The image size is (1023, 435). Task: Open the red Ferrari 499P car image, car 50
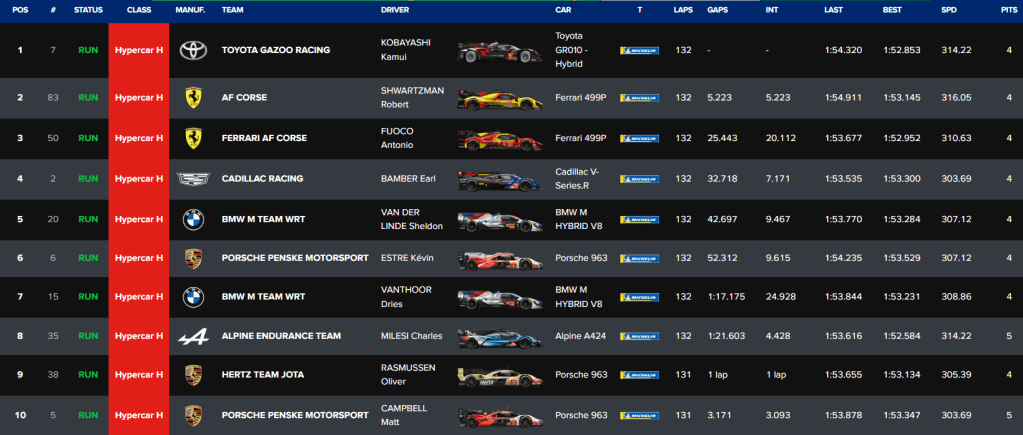(x=500, y=140)
